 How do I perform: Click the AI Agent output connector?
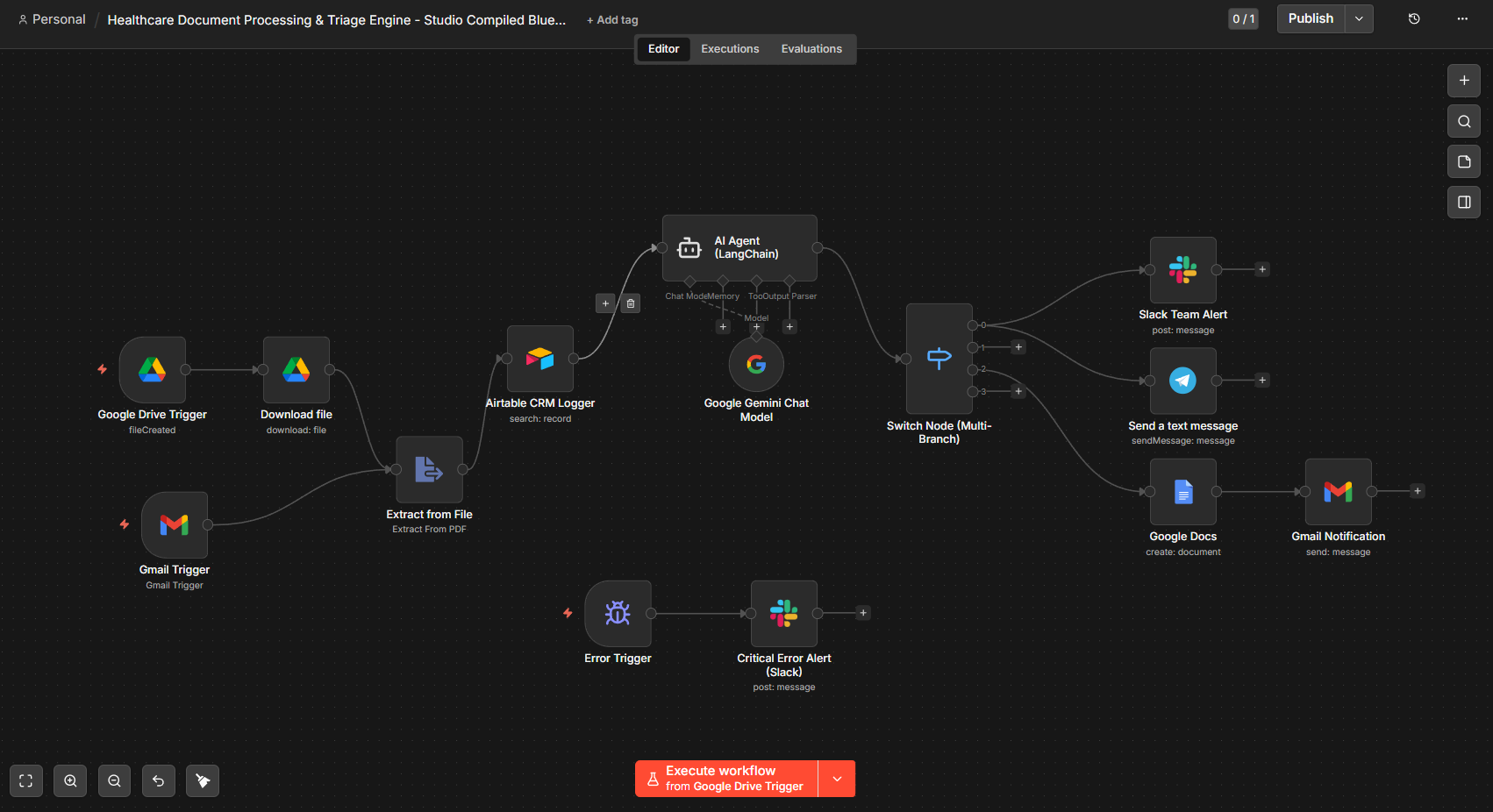pyautogui.click(x=818, y=248)
